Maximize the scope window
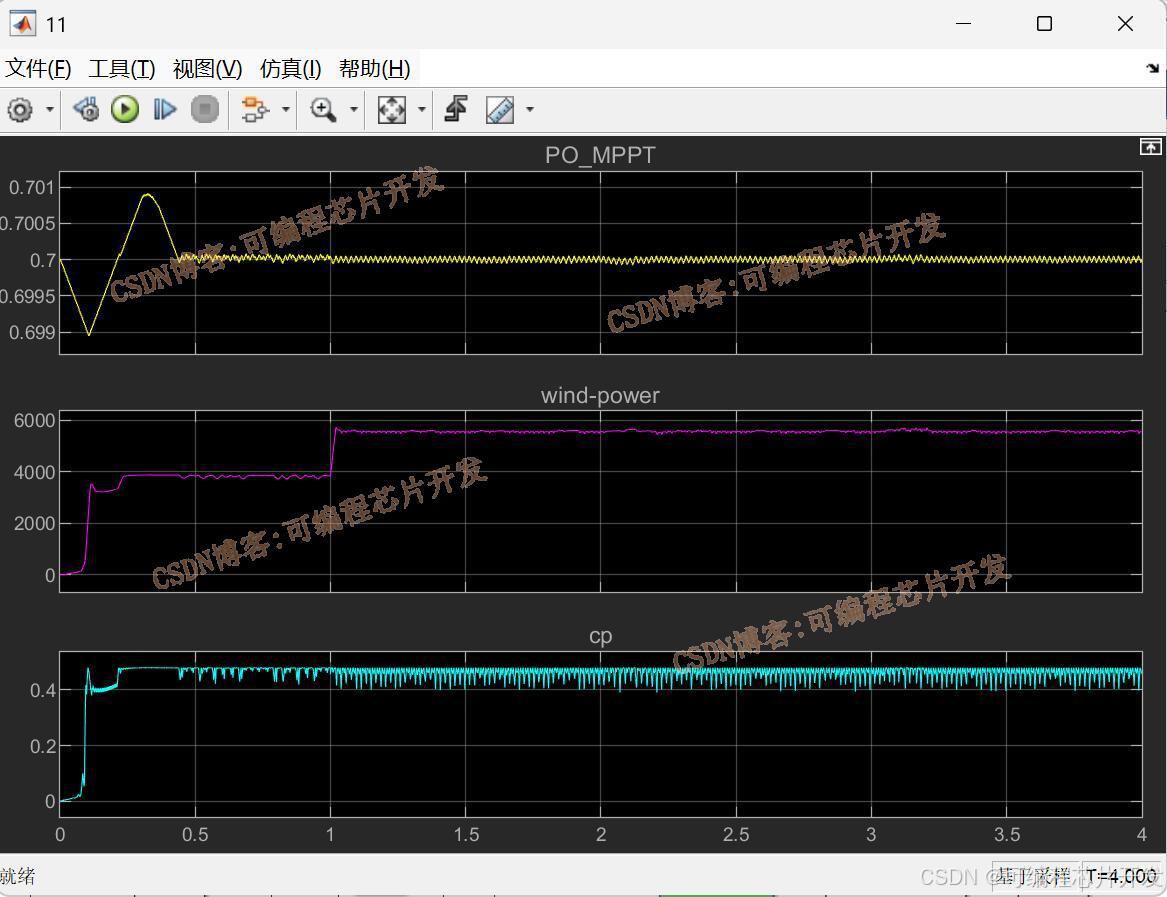 (1044, 24)
